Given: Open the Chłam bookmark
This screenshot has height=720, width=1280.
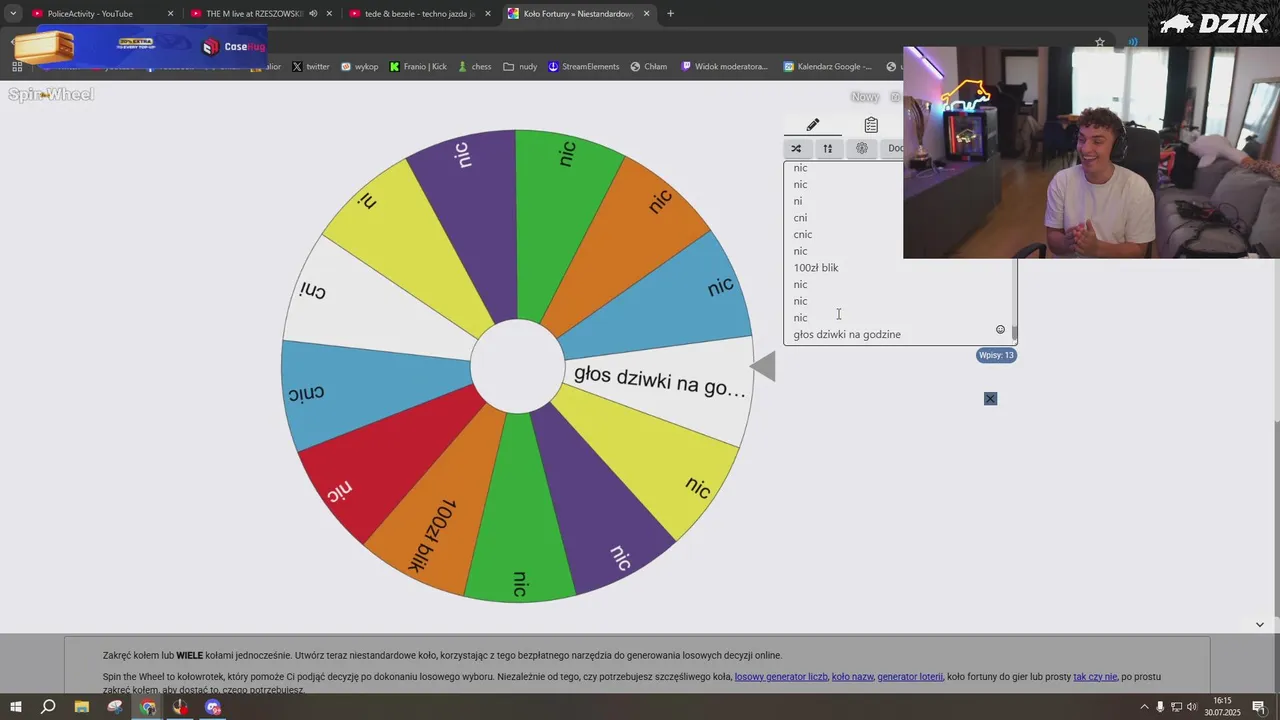Looking at the screenshot, I should tap(649, 67).
